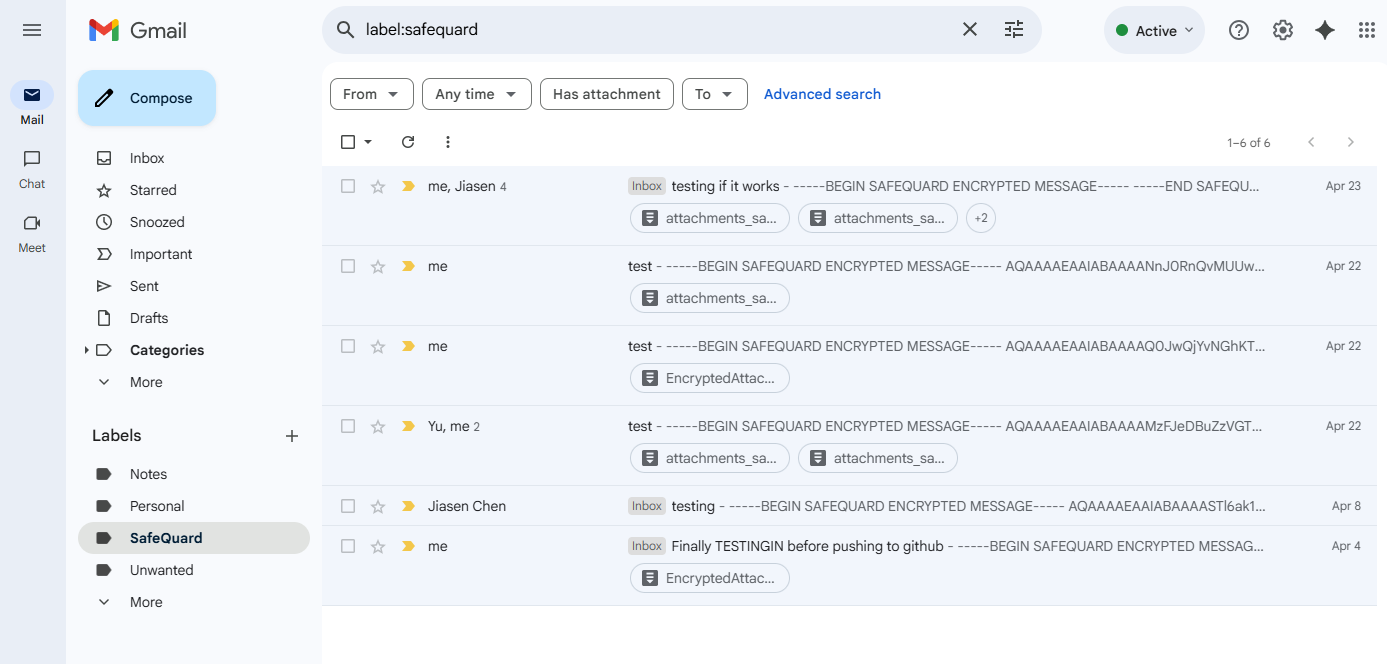Expand the Categories section

[x=87, y=350]
